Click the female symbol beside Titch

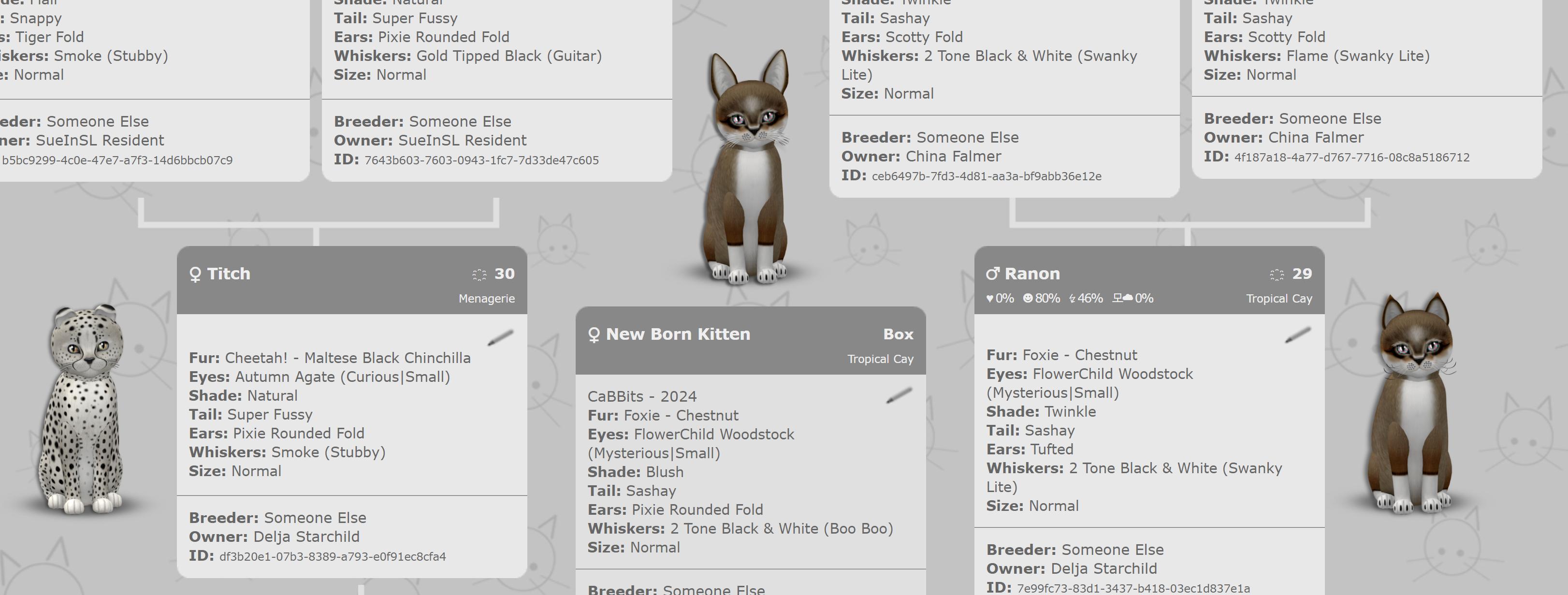pyautogui.click(x=195, y=275)
